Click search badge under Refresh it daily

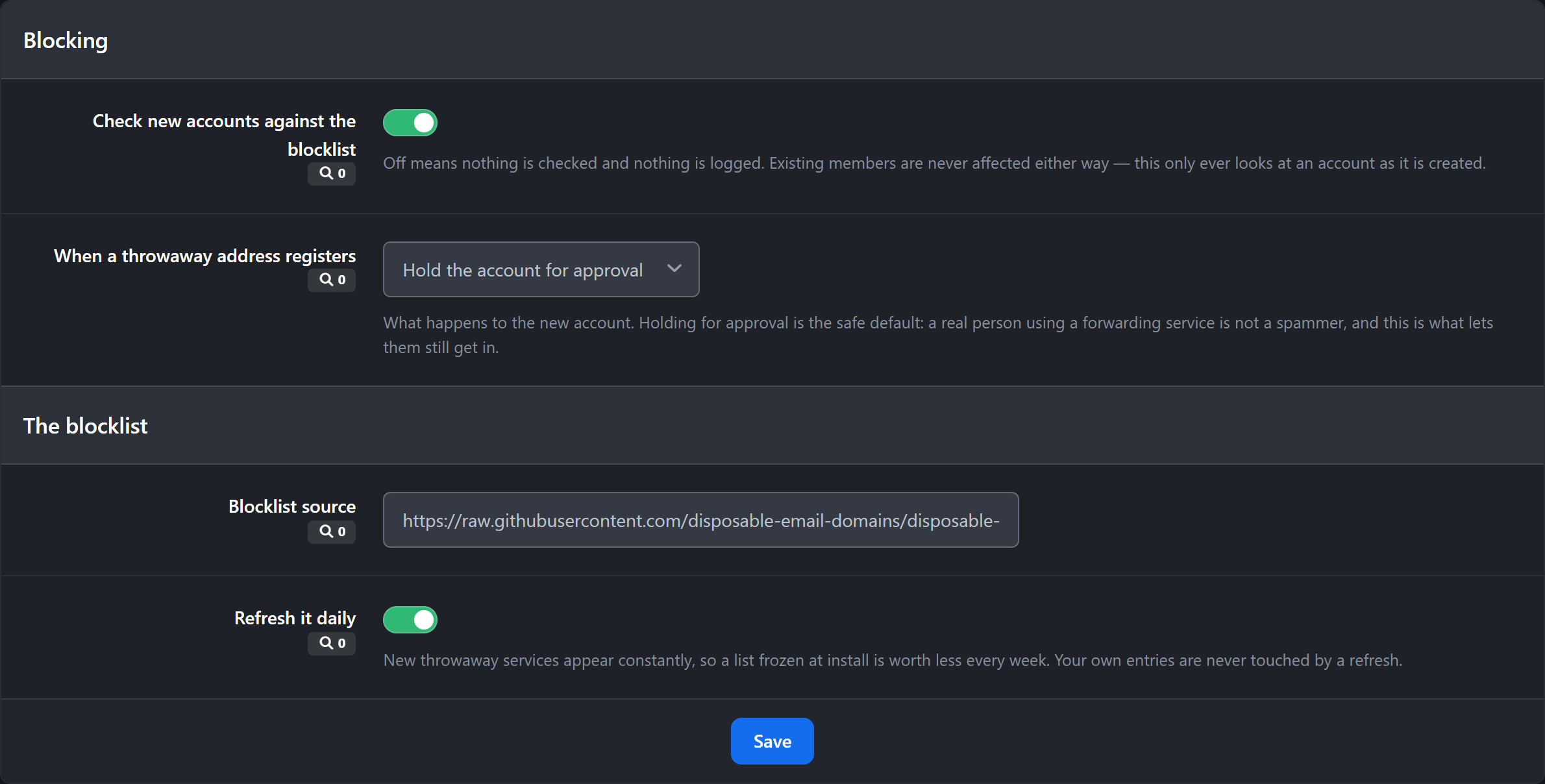point(332,643)
